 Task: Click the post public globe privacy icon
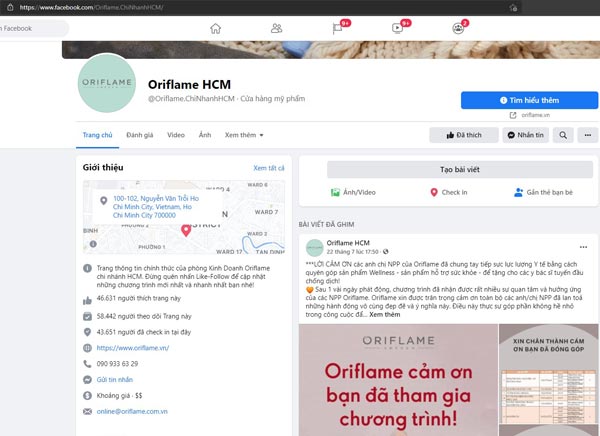[385, 251]
